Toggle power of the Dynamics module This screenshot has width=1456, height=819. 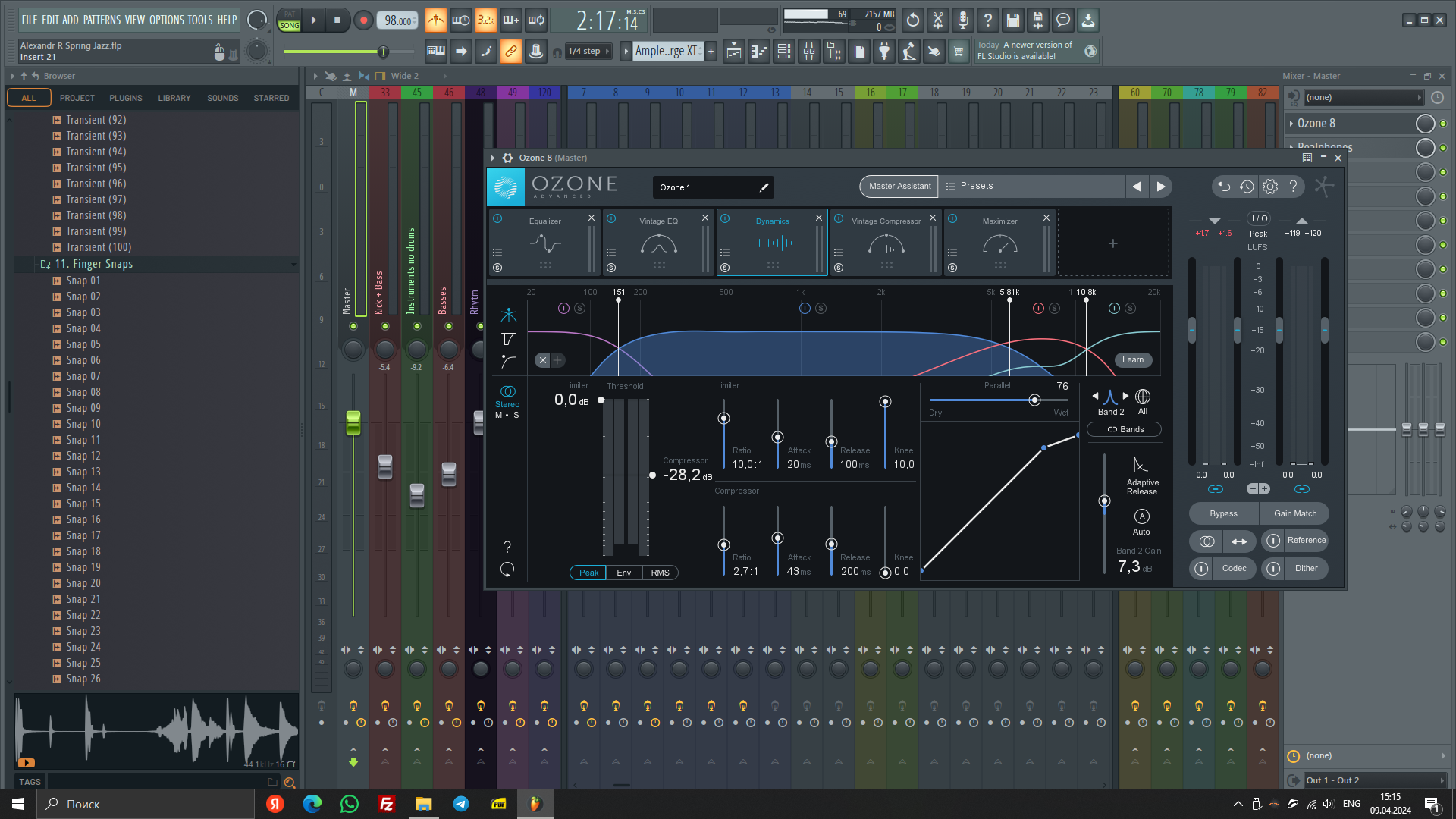click(725, 218)
